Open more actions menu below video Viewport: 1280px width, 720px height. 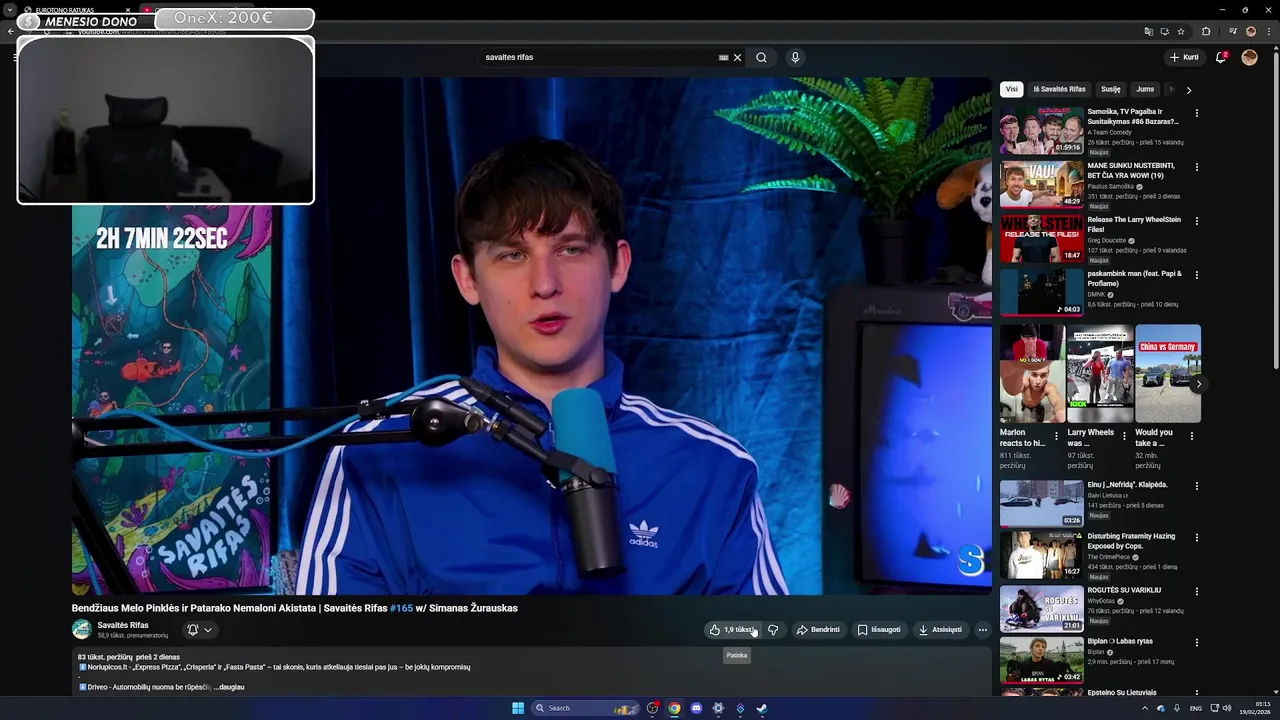pyautogui.click(x=983, y=630)
